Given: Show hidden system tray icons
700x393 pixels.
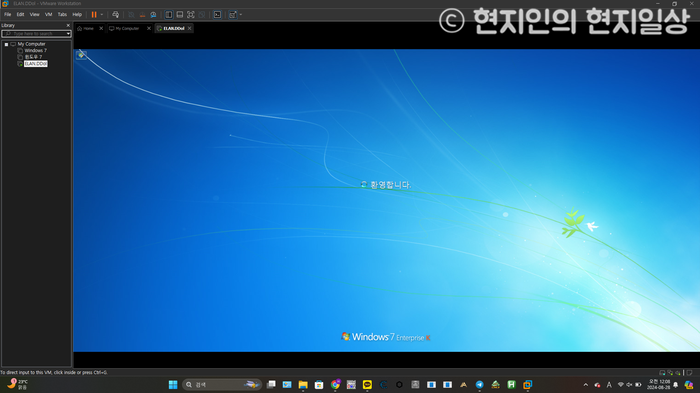Looking at the screenshot, I should coord(586,385).
